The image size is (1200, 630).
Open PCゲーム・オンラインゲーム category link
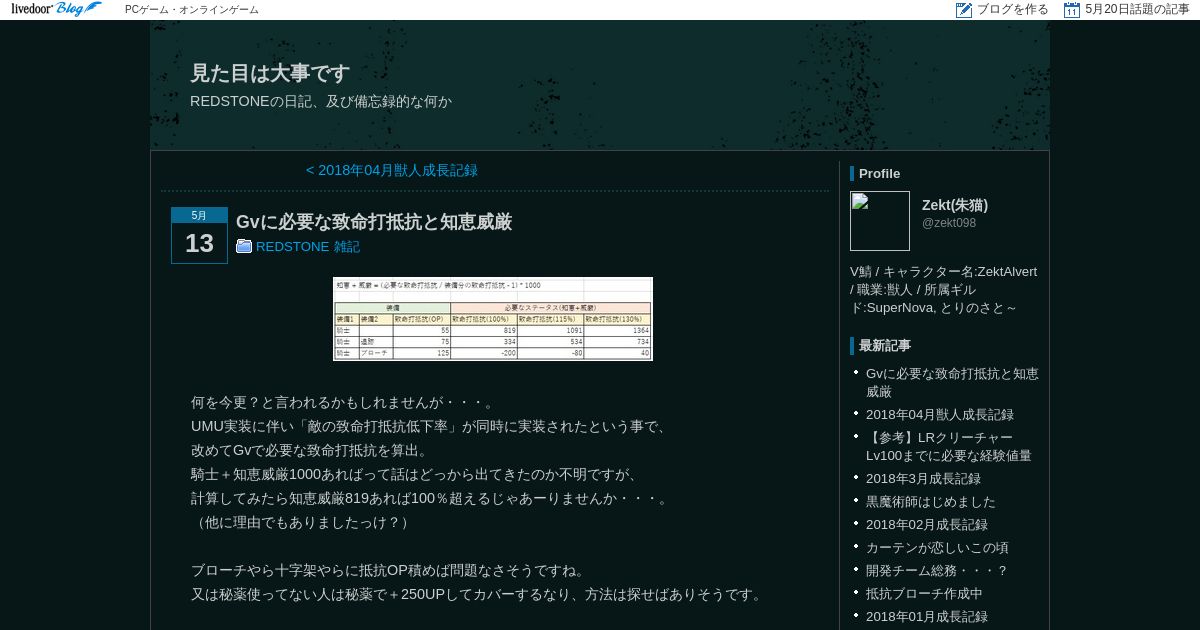coord(192,10)
